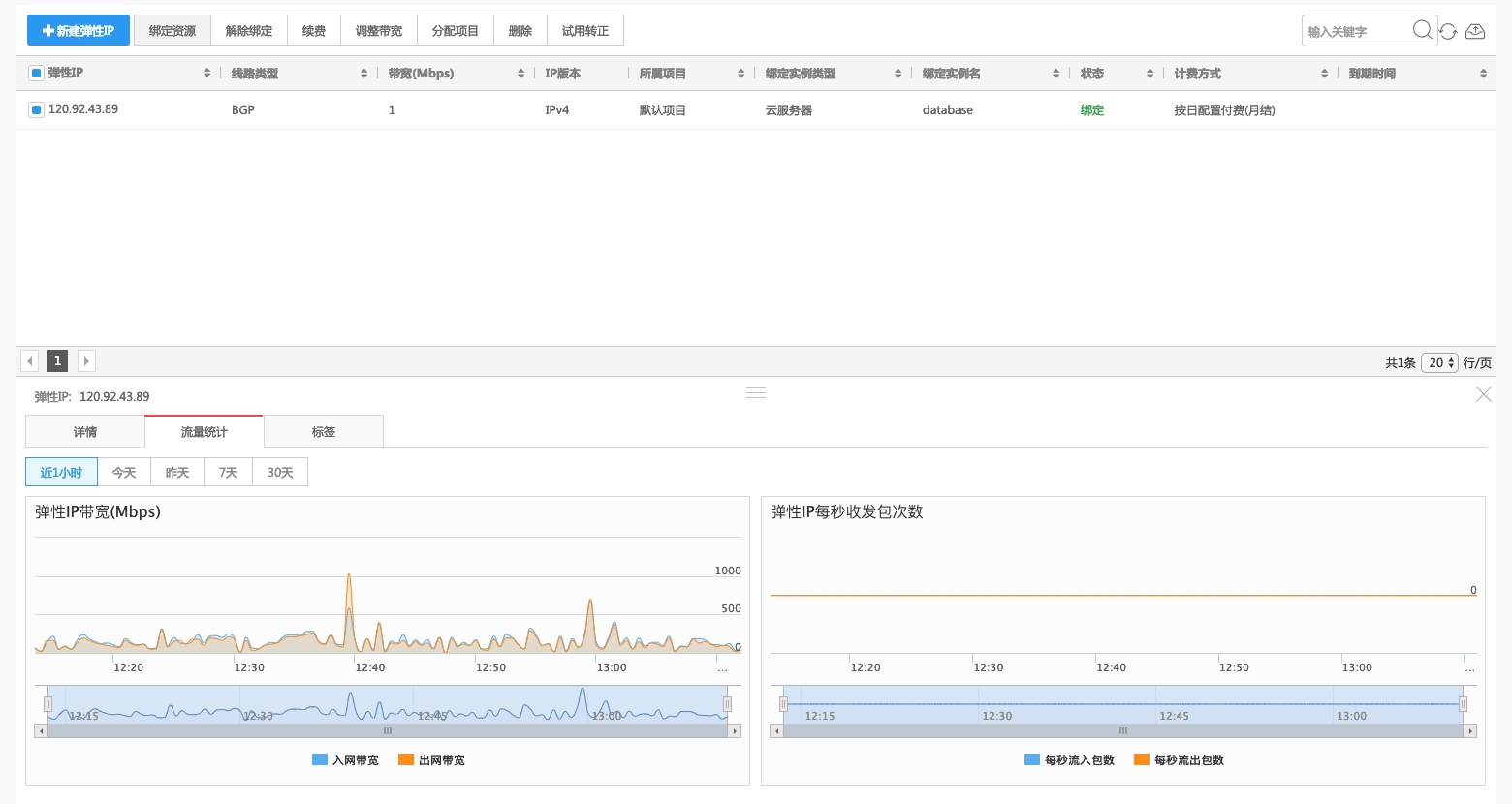Sort by 计费方式 column arrows
This screenshot has width=1512, height=804.
coord(1324,74)
